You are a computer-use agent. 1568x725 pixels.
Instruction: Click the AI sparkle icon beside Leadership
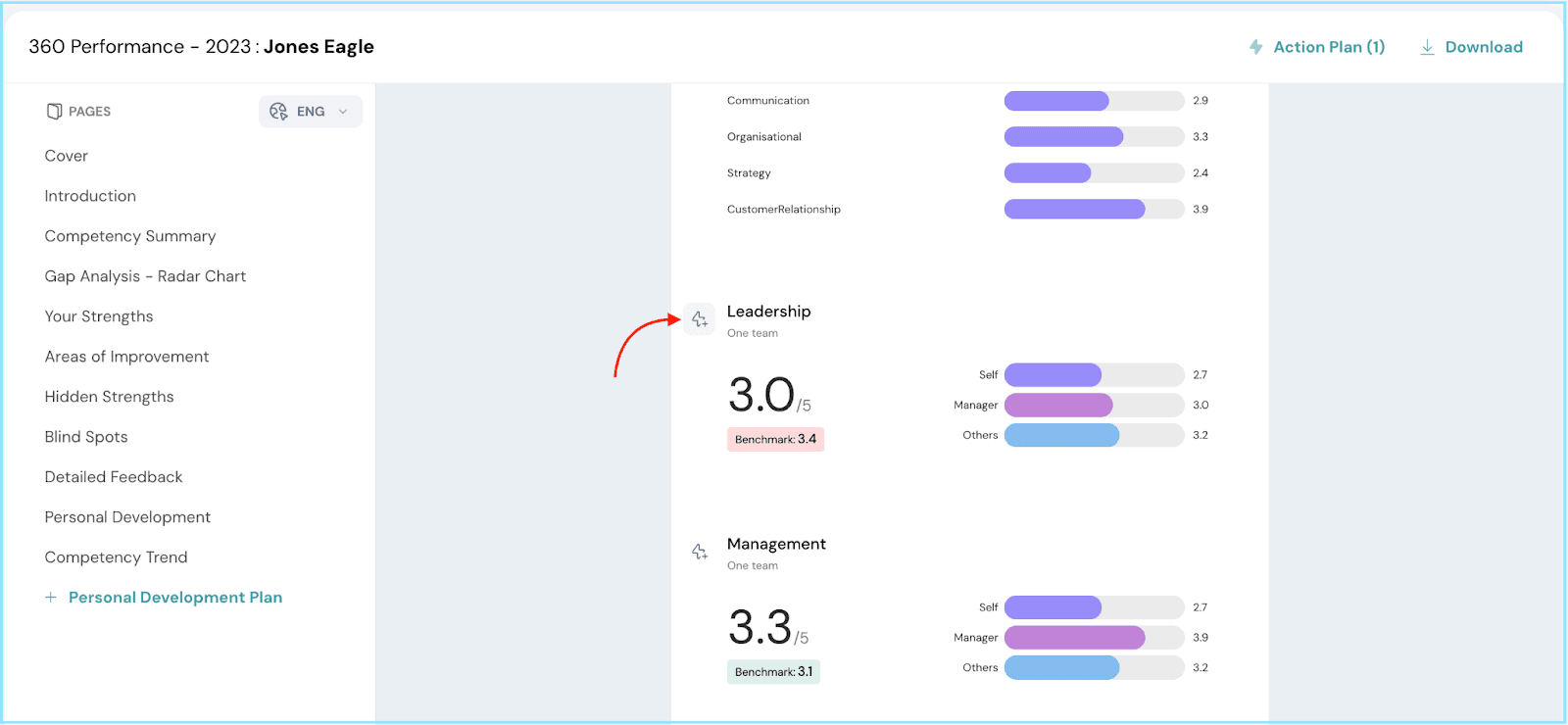pyautogui.click(x=700, y=319)
